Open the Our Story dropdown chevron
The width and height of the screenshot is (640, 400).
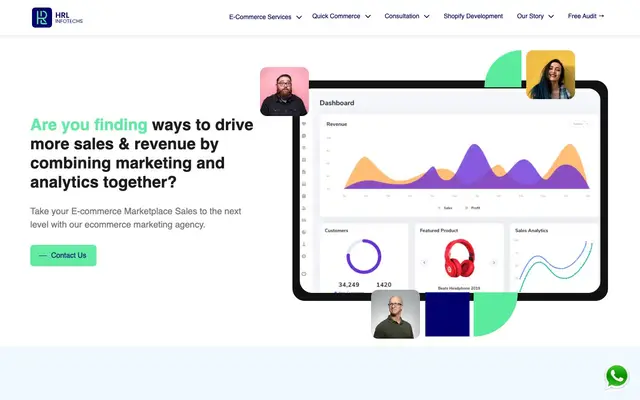[551, 16]
